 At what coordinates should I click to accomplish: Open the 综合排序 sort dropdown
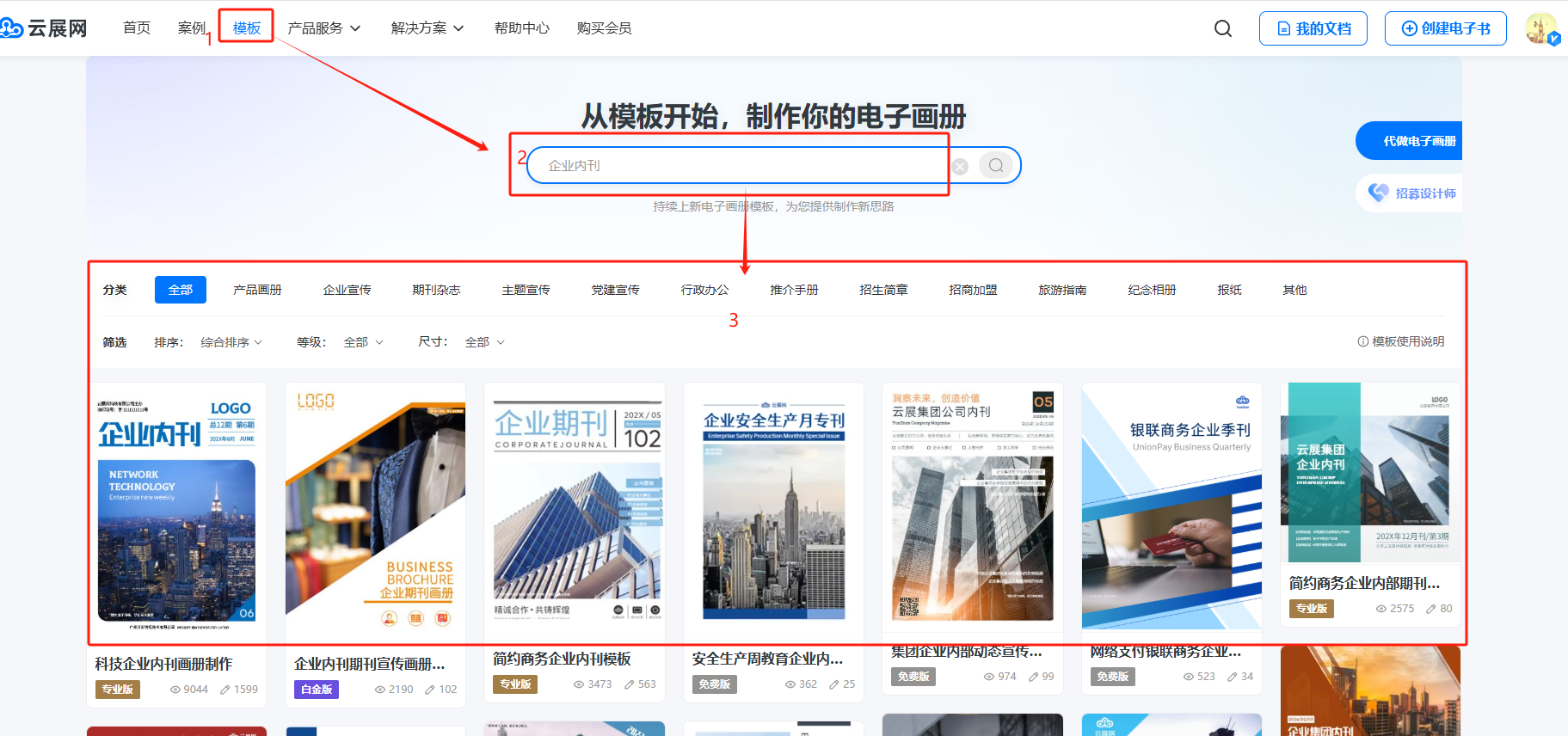pyautogui.click(x=231, y=342)
